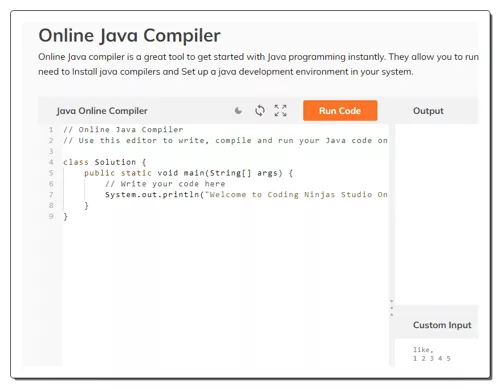Viewport: 500px width, 388px height.
Task: Click line number 9 in the gutter
Action: point(51,216)
